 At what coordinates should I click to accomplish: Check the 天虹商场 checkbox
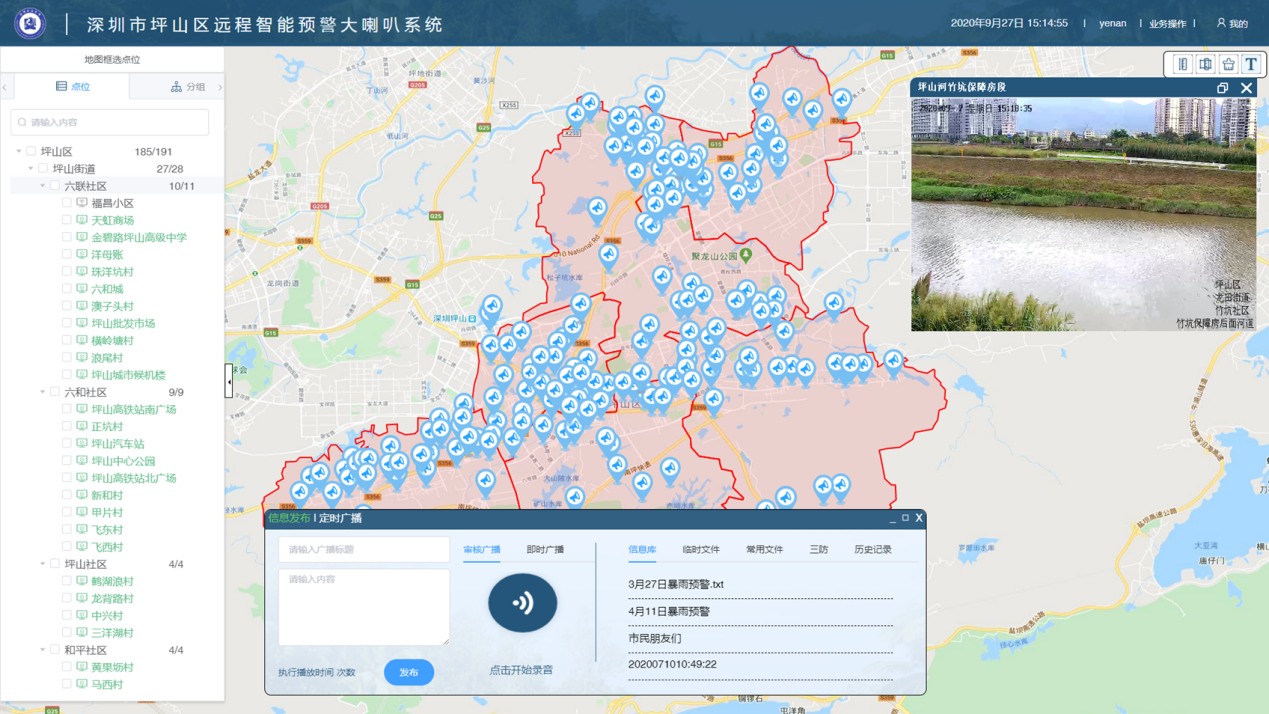pyautogui.click(x=67, y=220)
